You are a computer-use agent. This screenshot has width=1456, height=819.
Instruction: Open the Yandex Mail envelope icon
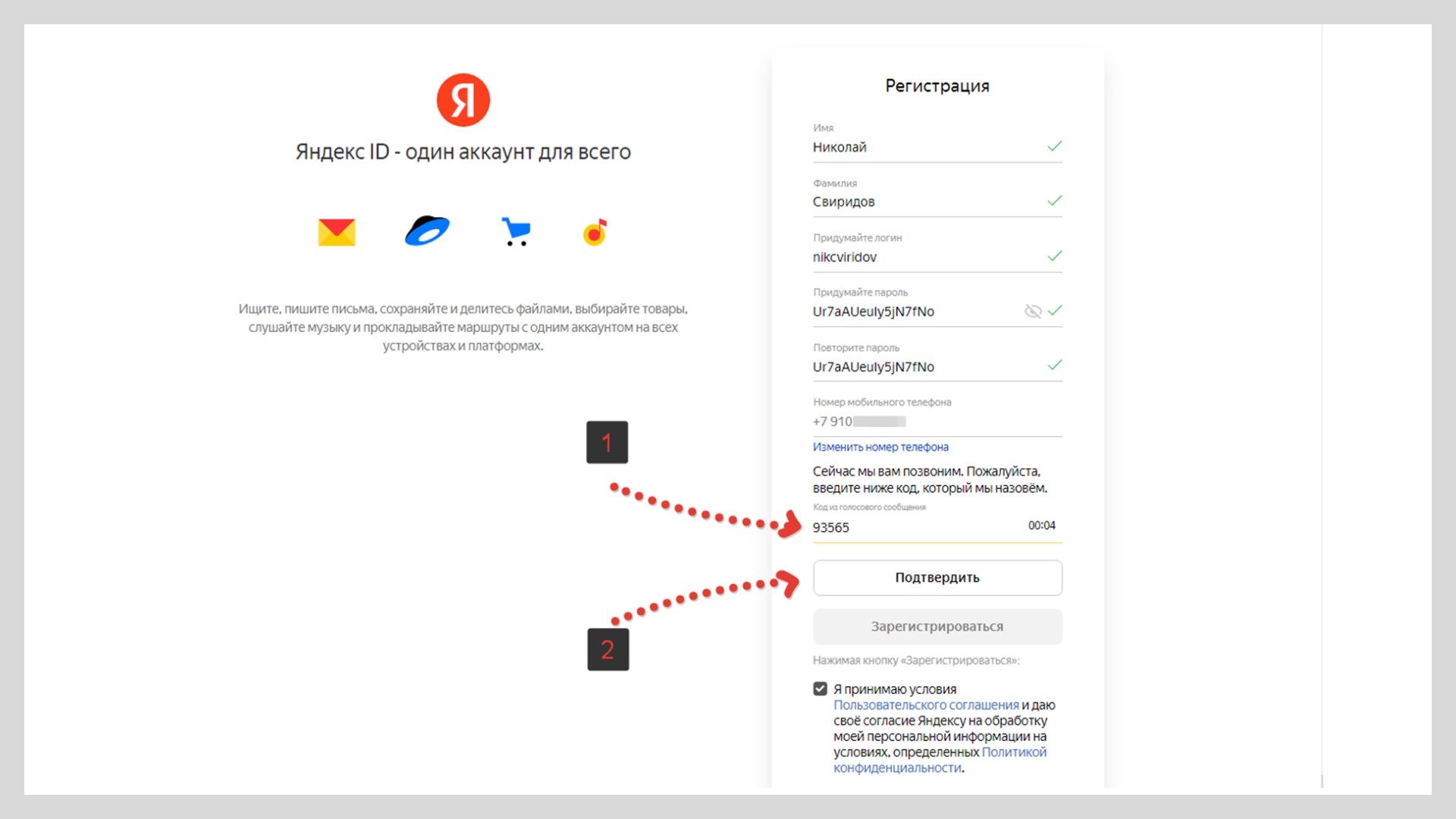pyautogui.click(x=337, y=232)
